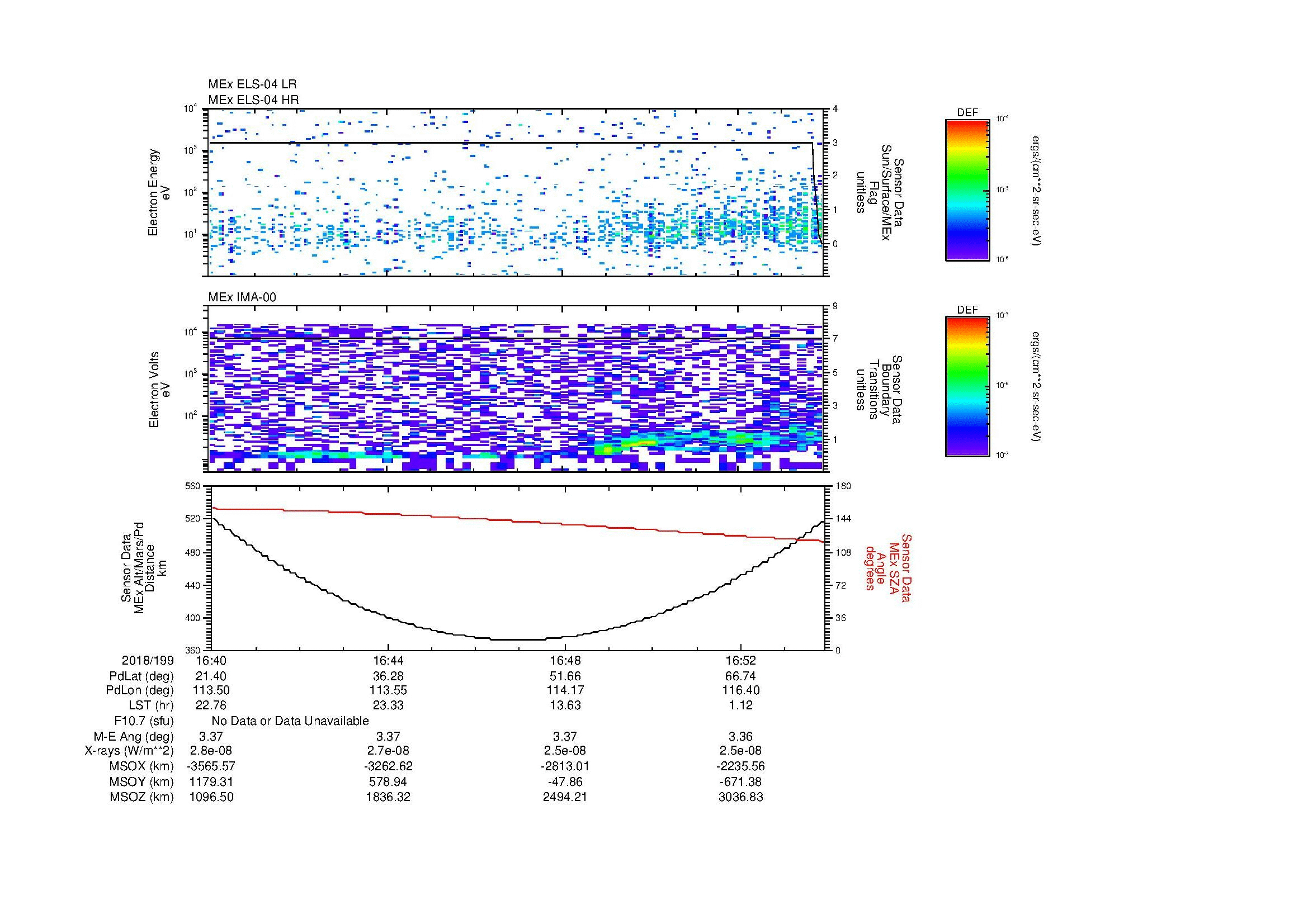
Task: Click the red MEx SZA Angle axis label
Action: (x=887, y=567)
